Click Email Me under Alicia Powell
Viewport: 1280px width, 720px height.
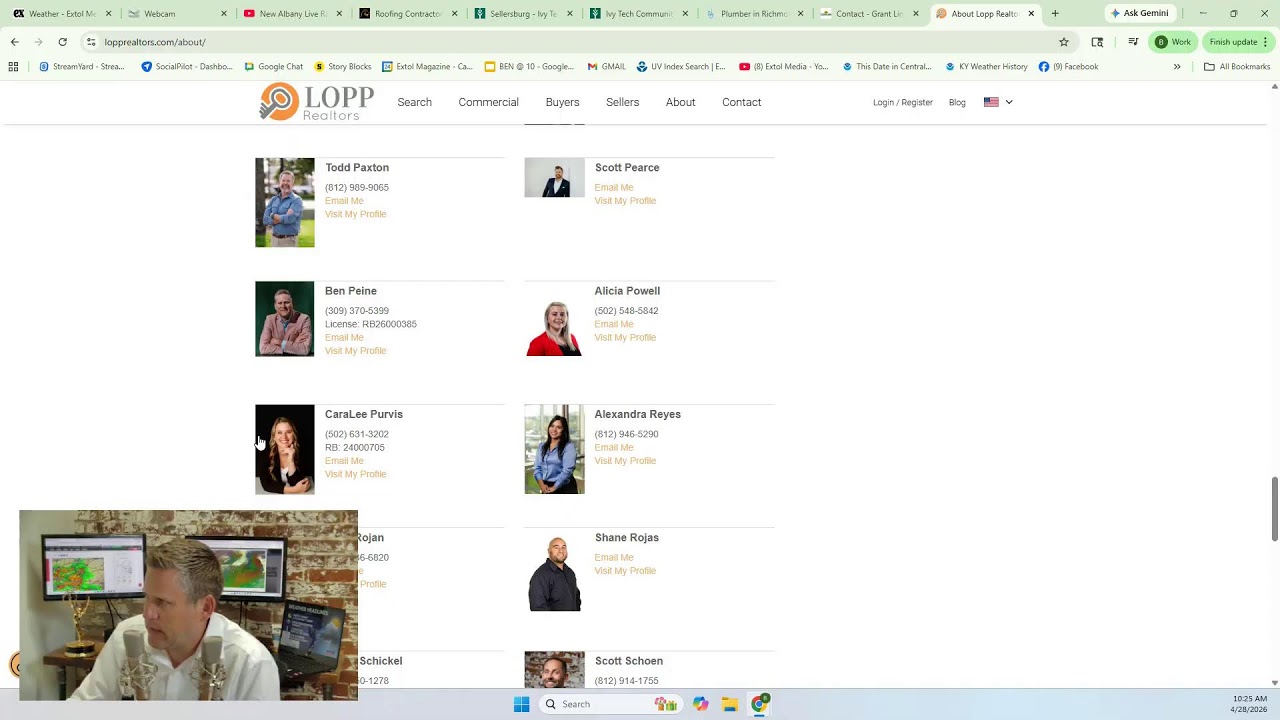tap(613, 324)
